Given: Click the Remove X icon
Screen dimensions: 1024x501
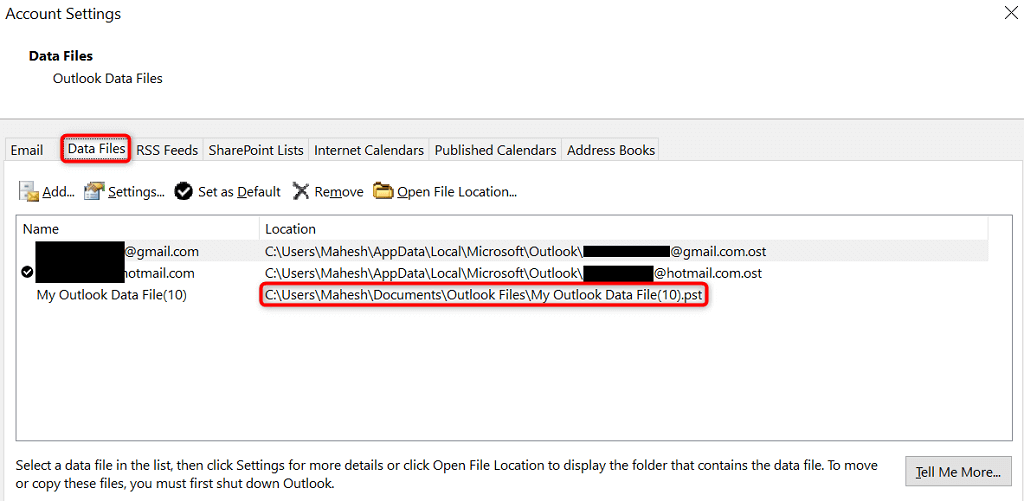Looking at the screenshot, I should pyautogui.click(x=300, y=191).
